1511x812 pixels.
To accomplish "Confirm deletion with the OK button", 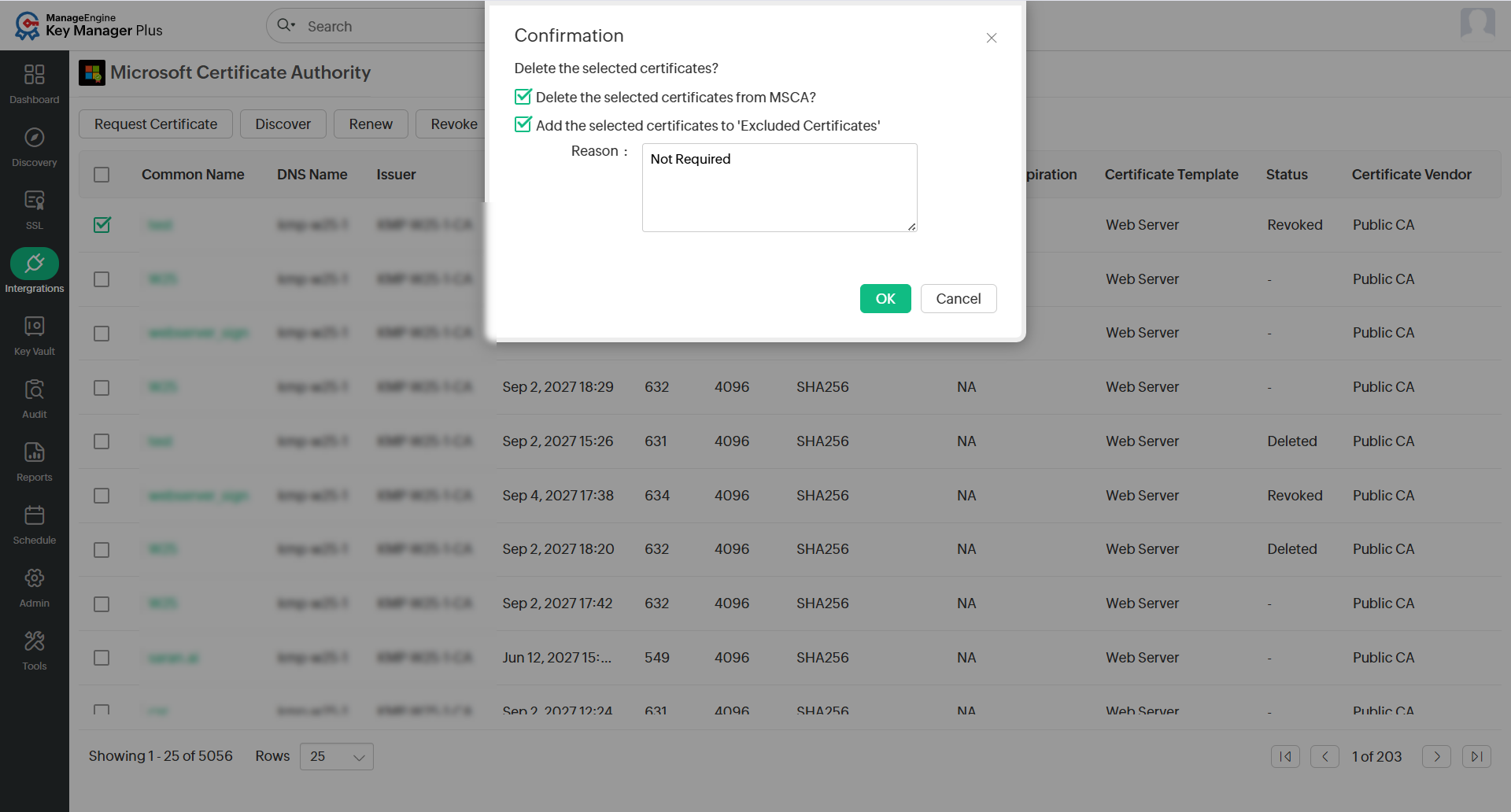I will click(x=885, y=299).
